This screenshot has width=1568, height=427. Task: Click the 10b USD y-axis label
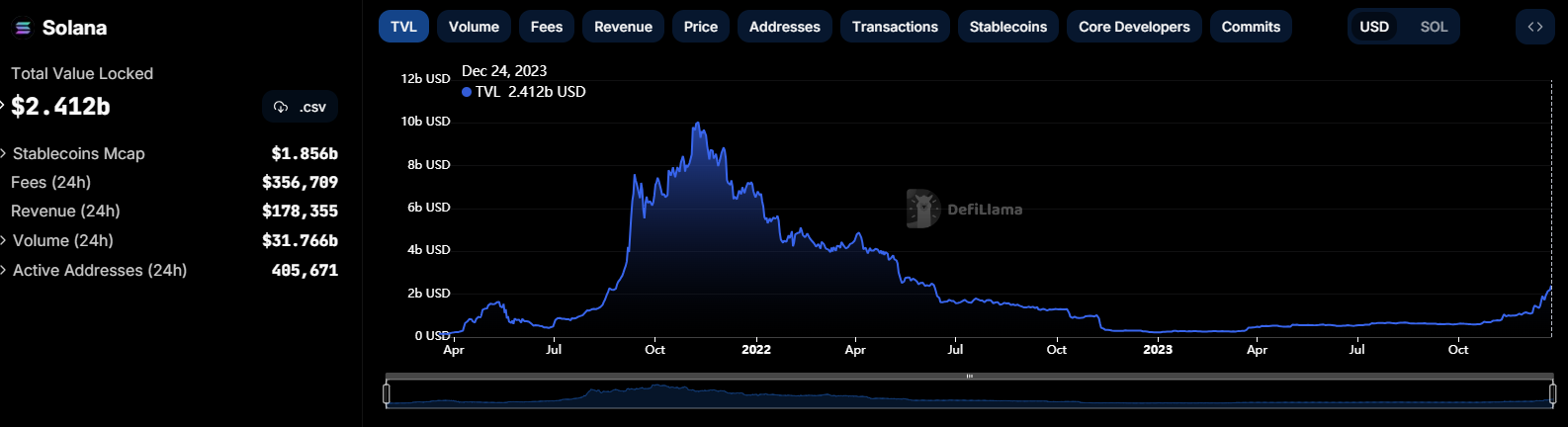click(425, 121)
